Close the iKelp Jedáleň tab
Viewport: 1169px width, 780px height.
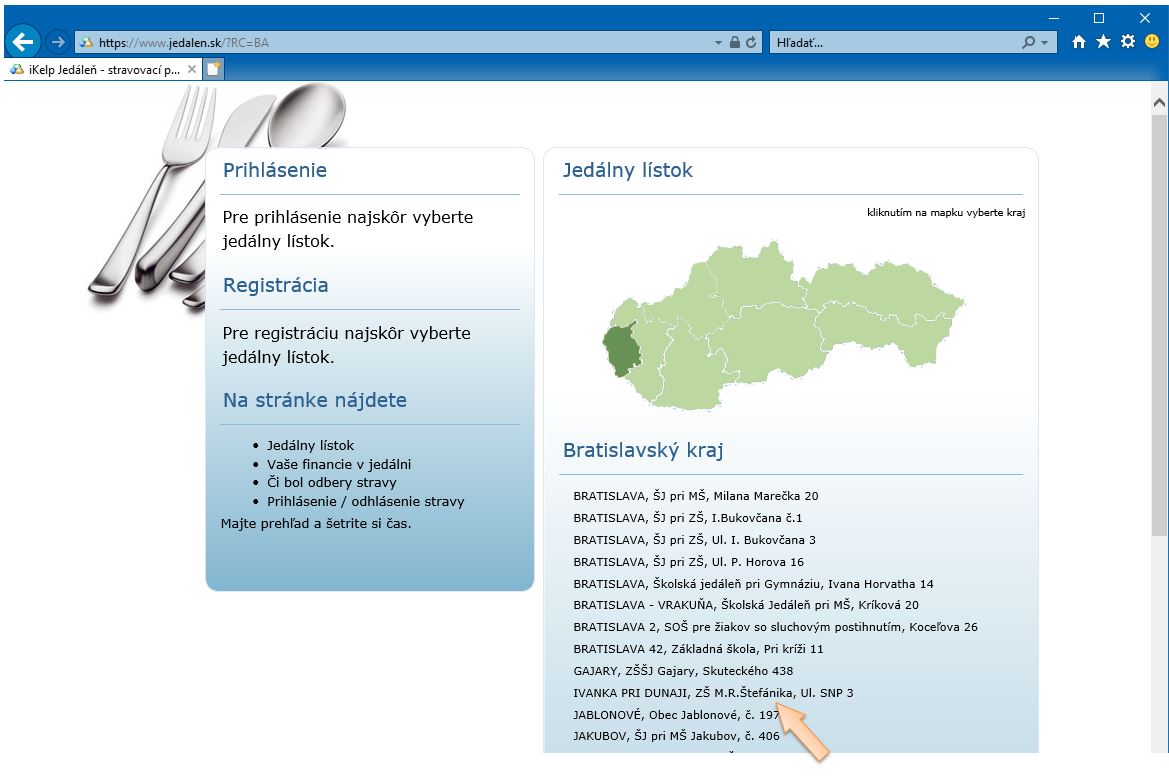point(192,70)
